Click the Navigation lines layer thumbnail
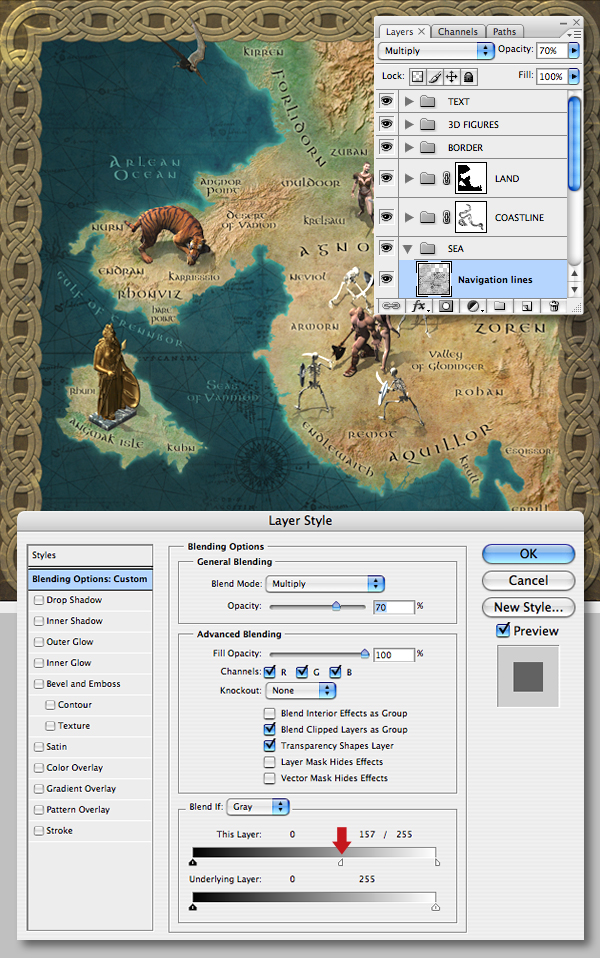 [434, 279]
